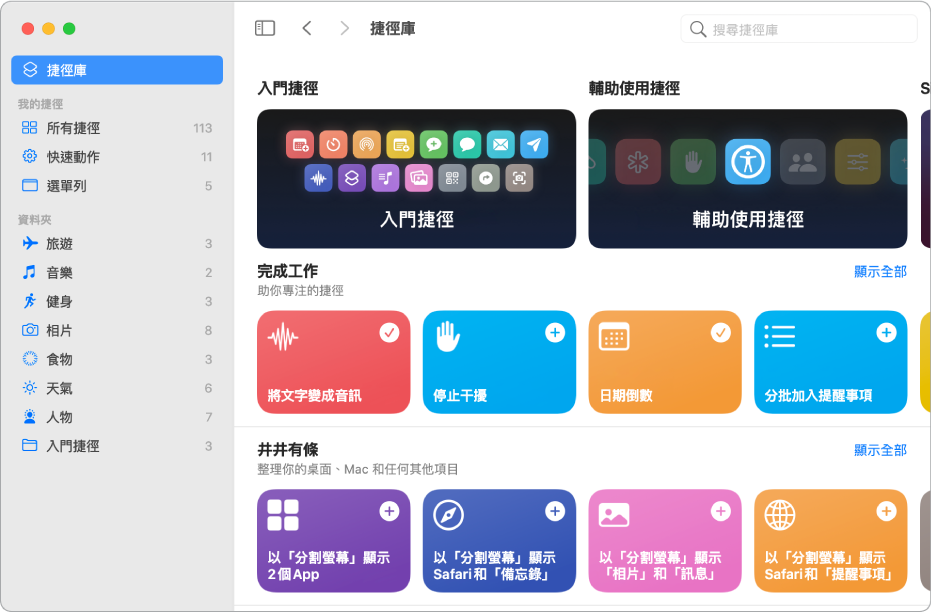Screen dimensions: 931x612
Task: Click the QR code icon in 入門捷徑 banner
Action: click(452, 177)
